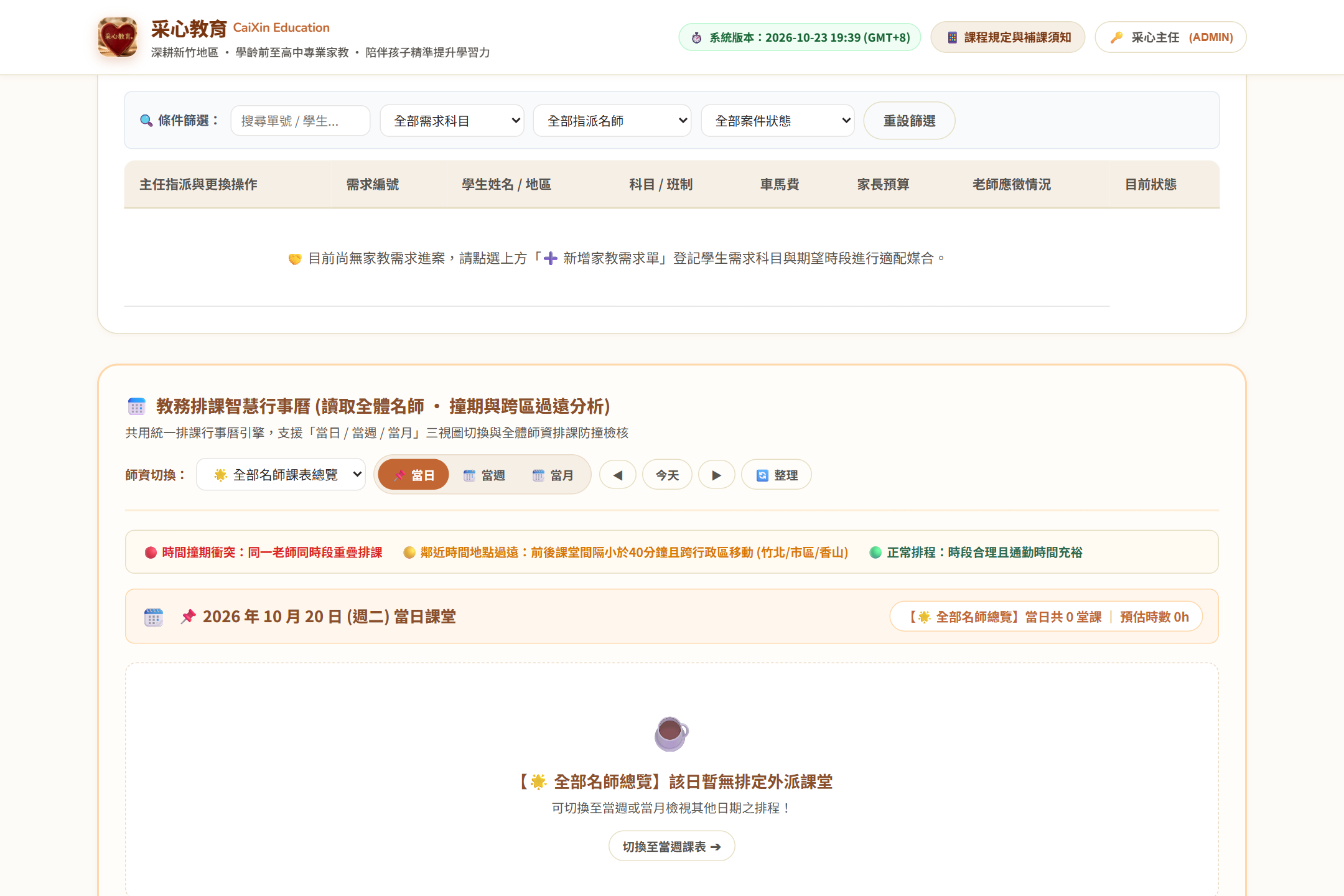Viewport: 1344px width, 896px height.
Task: Click the magnifier icon next to 條件篩選
Action: point(146,121)
